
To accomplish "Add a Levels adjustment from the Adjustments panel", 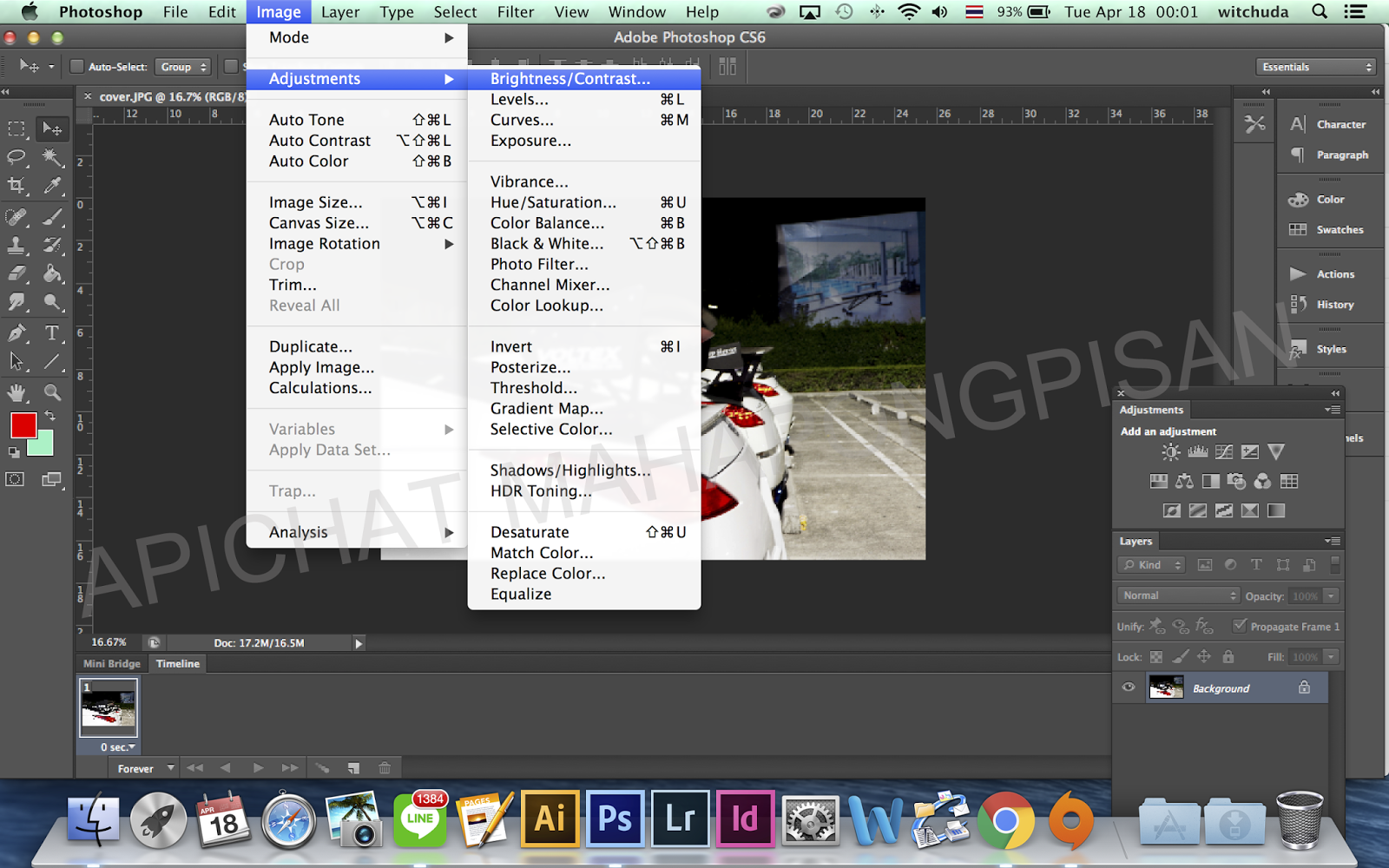I will click(x=1197, y=451).
